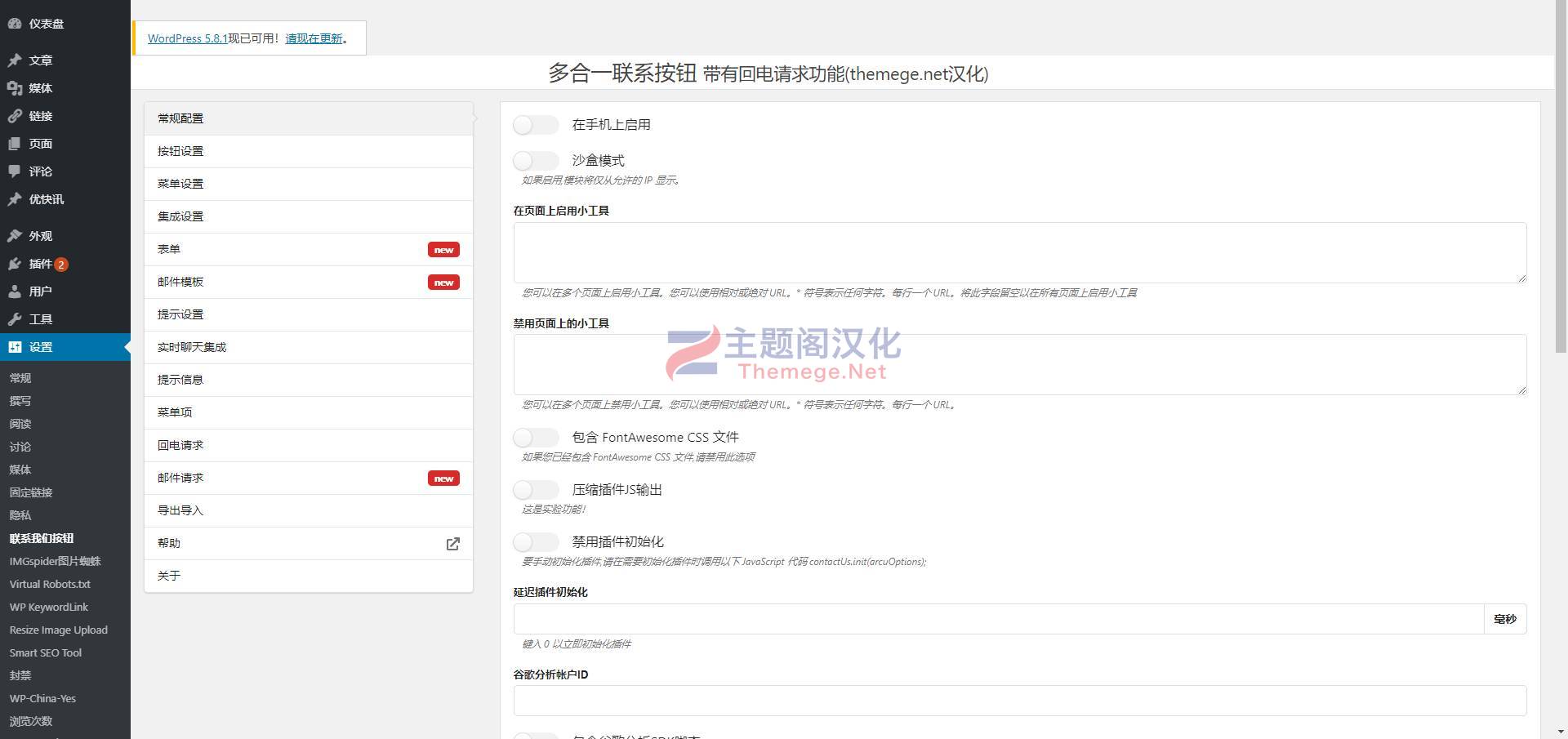The height and width of the screenshot is (739, 1568).
Task: Open the 实时聊天集成 tab
Action: [x=309, y=347]
